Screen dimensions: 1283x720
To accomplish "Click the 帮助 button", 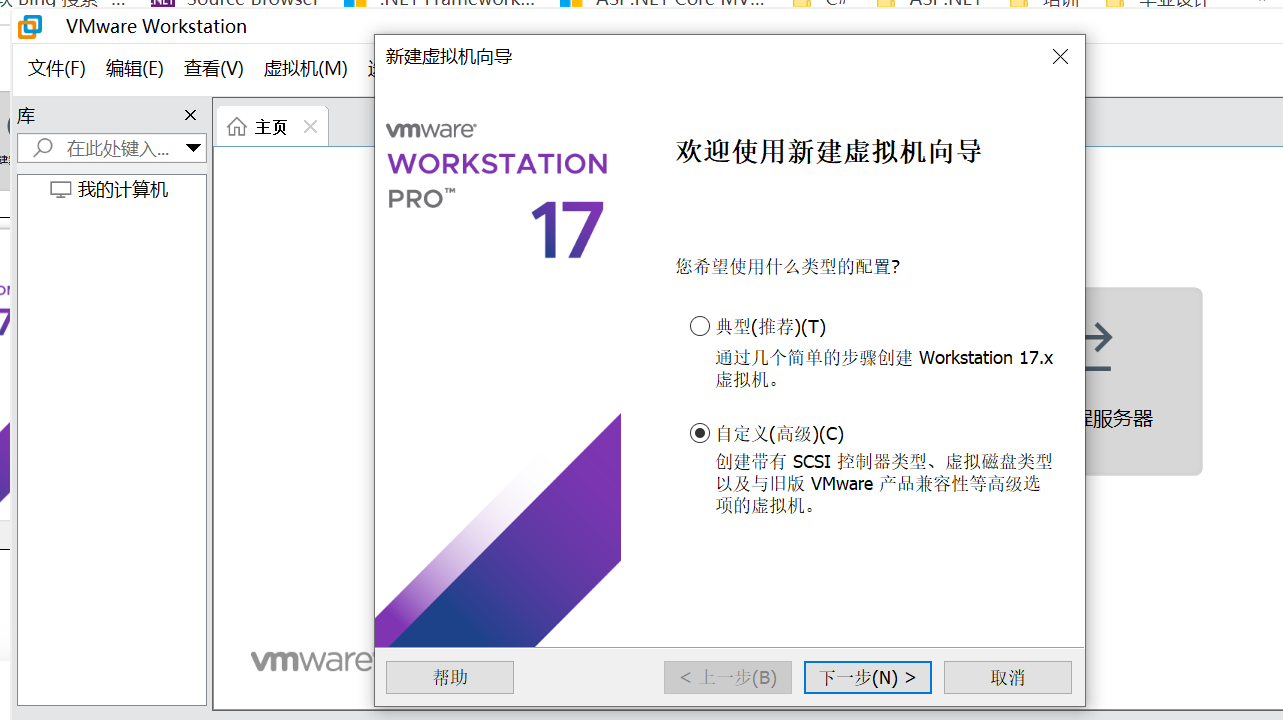I will (x=450, y=678).
